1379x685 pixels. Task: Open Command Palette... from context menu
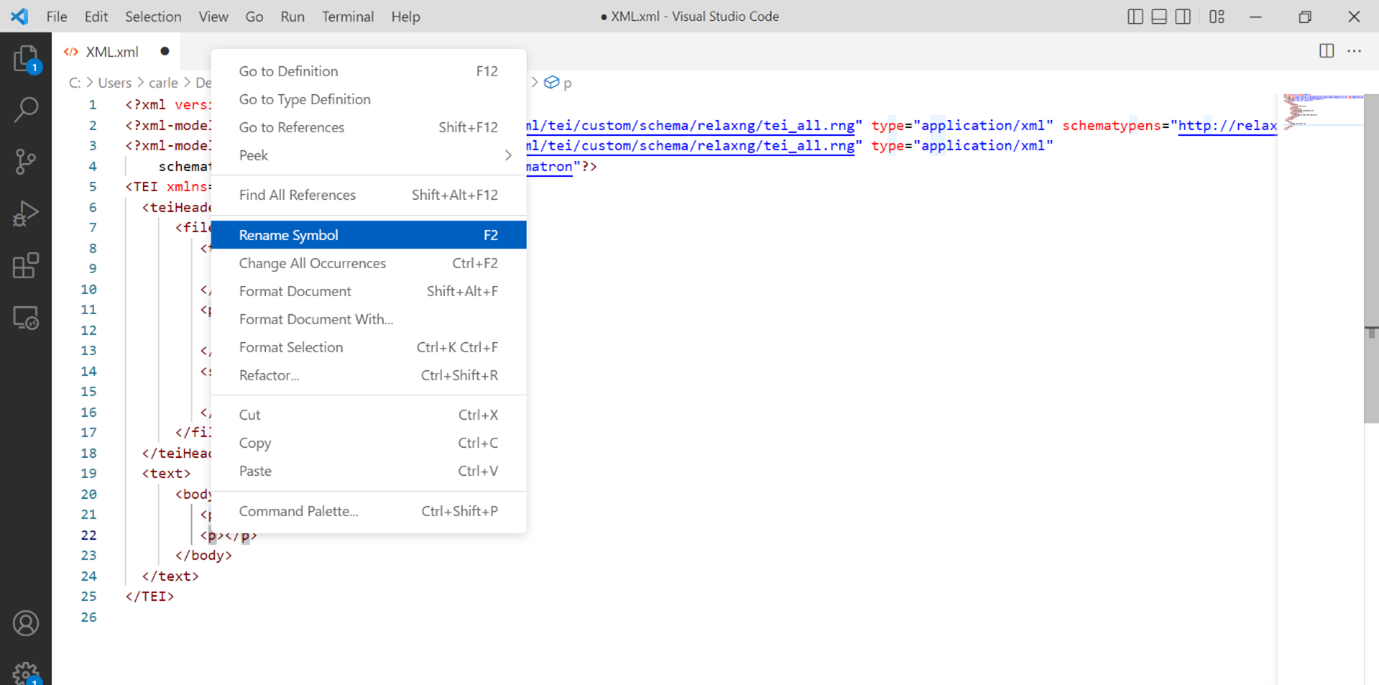click(x=368, y=511)
